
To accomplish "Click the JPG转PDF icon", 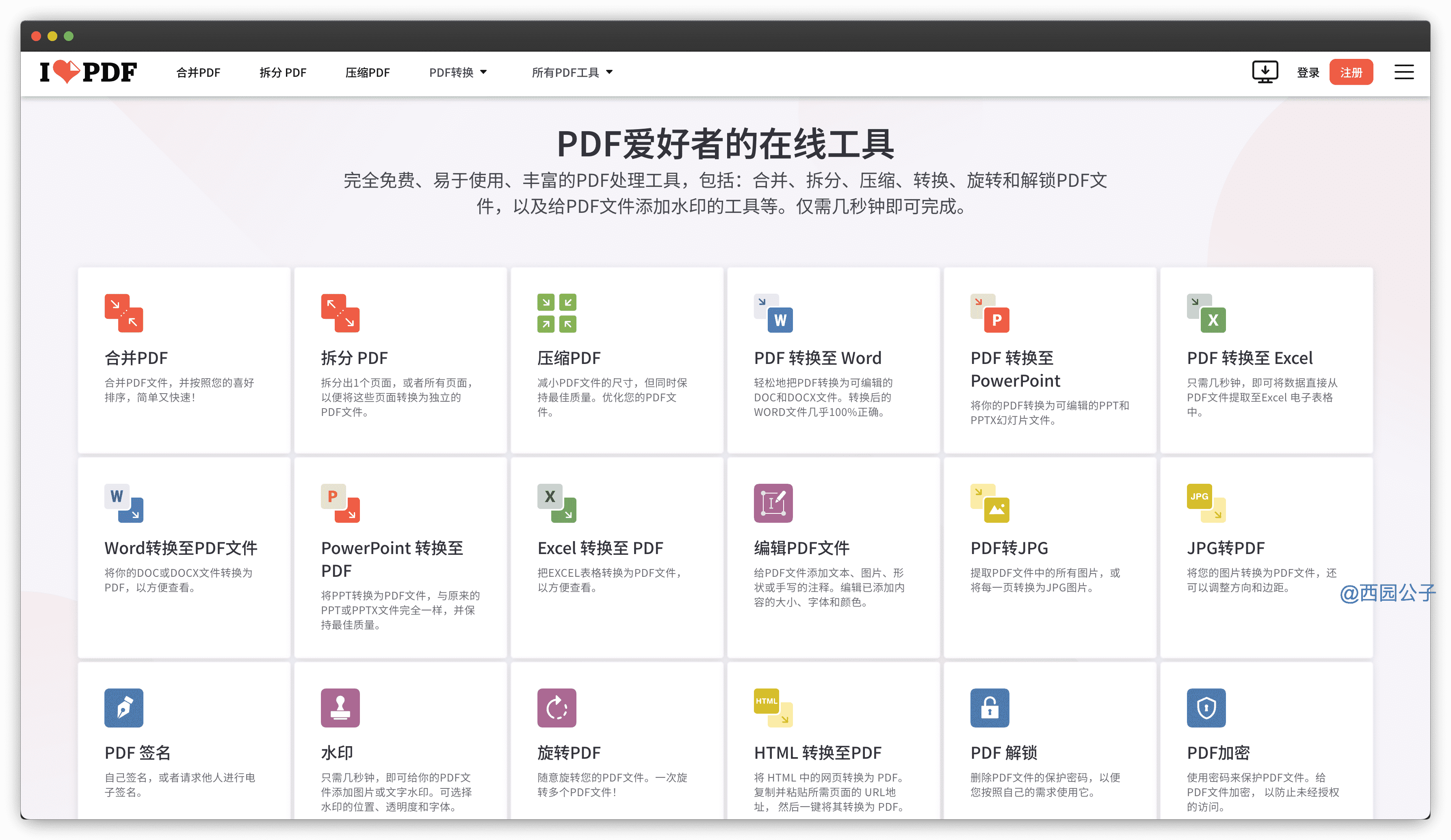I will point(1206,503).
